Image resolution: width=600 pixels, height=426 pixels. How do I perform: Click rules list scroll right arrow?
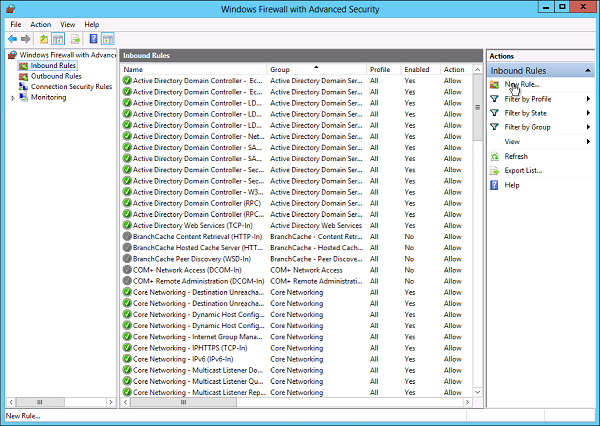pyautogui.click(x=468, y=402)
